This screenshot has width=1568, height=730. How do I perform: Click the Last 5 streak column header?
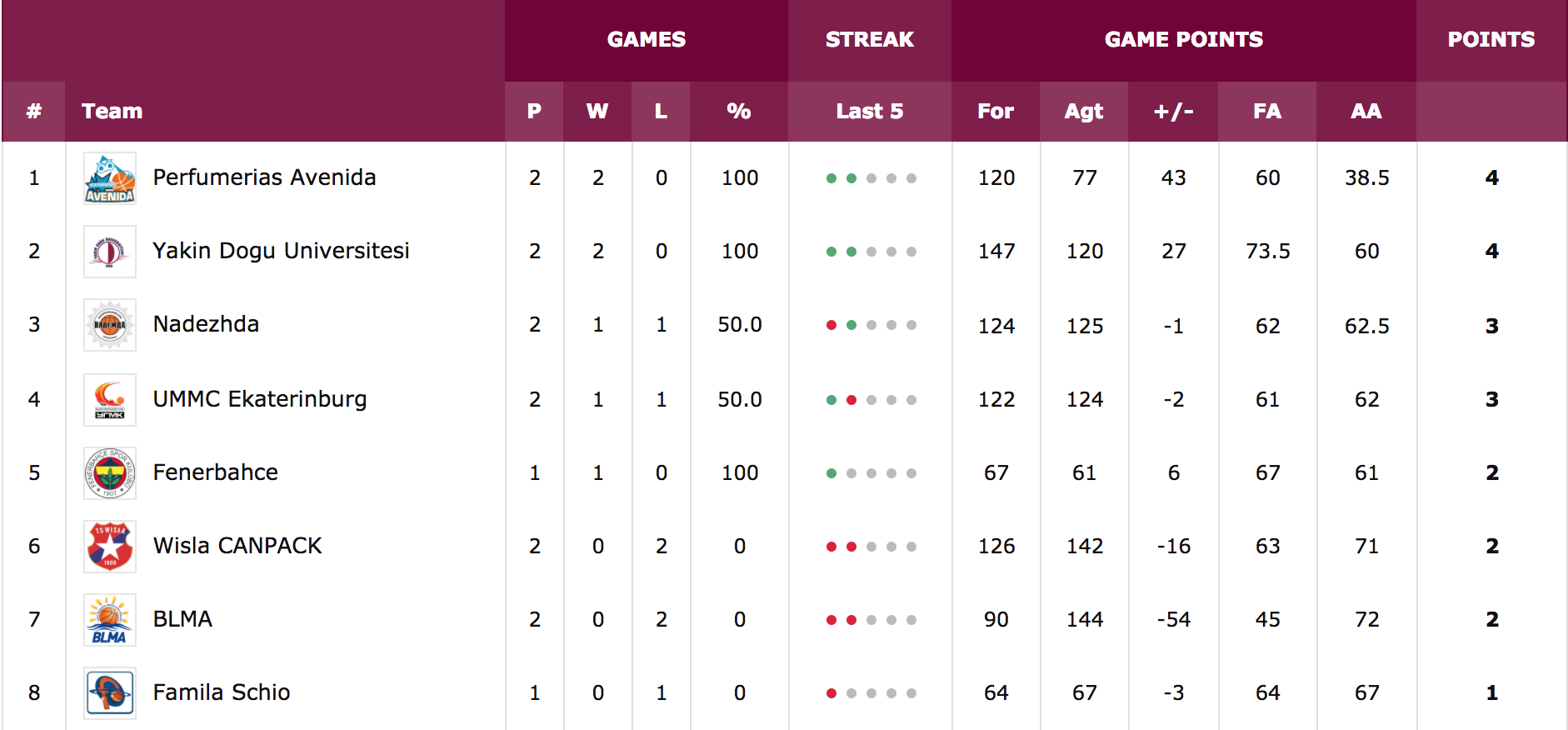(870, 111)
